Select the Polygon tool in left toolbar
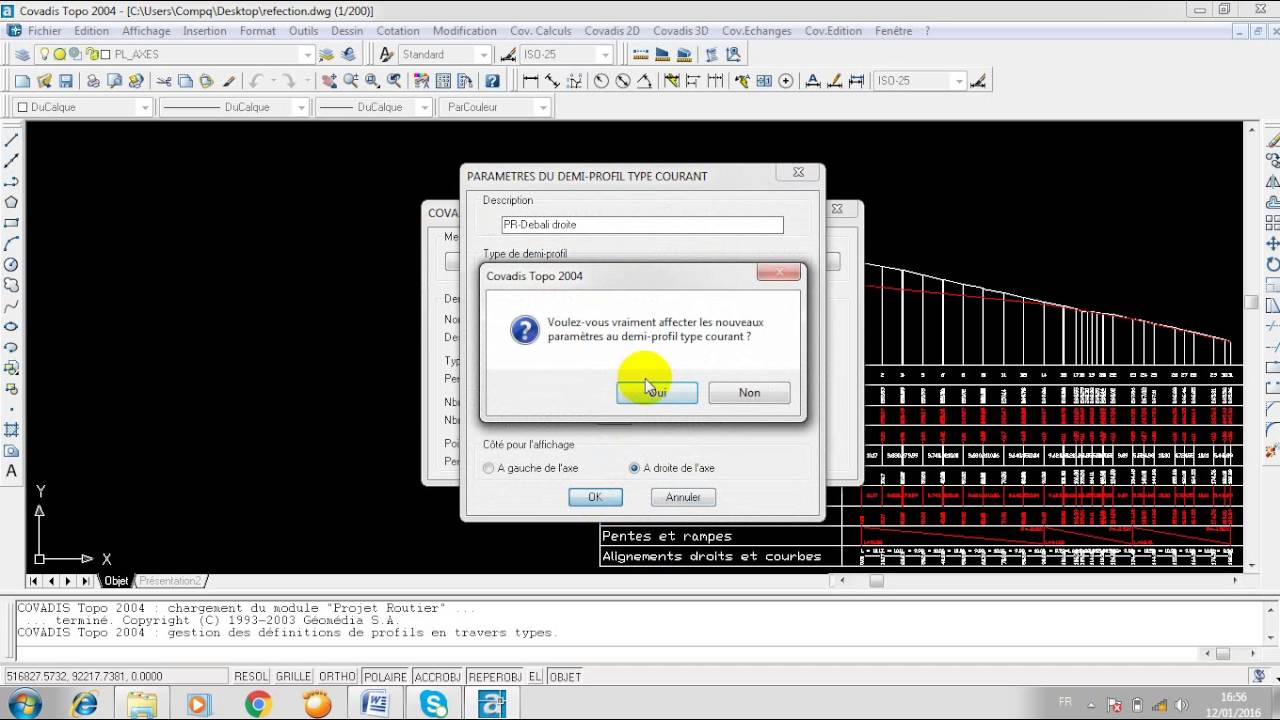The height and width of the screenshot is (720, 1280). click(12, 202)
